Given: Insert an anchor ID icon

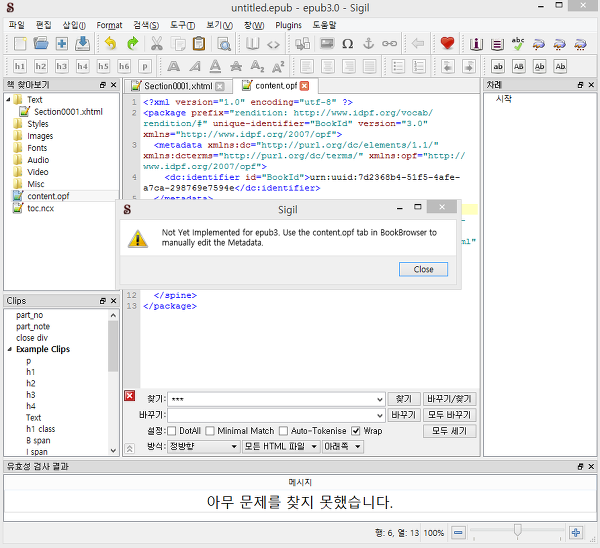Looking at the screenshot, I should click(x=368, y=44).
